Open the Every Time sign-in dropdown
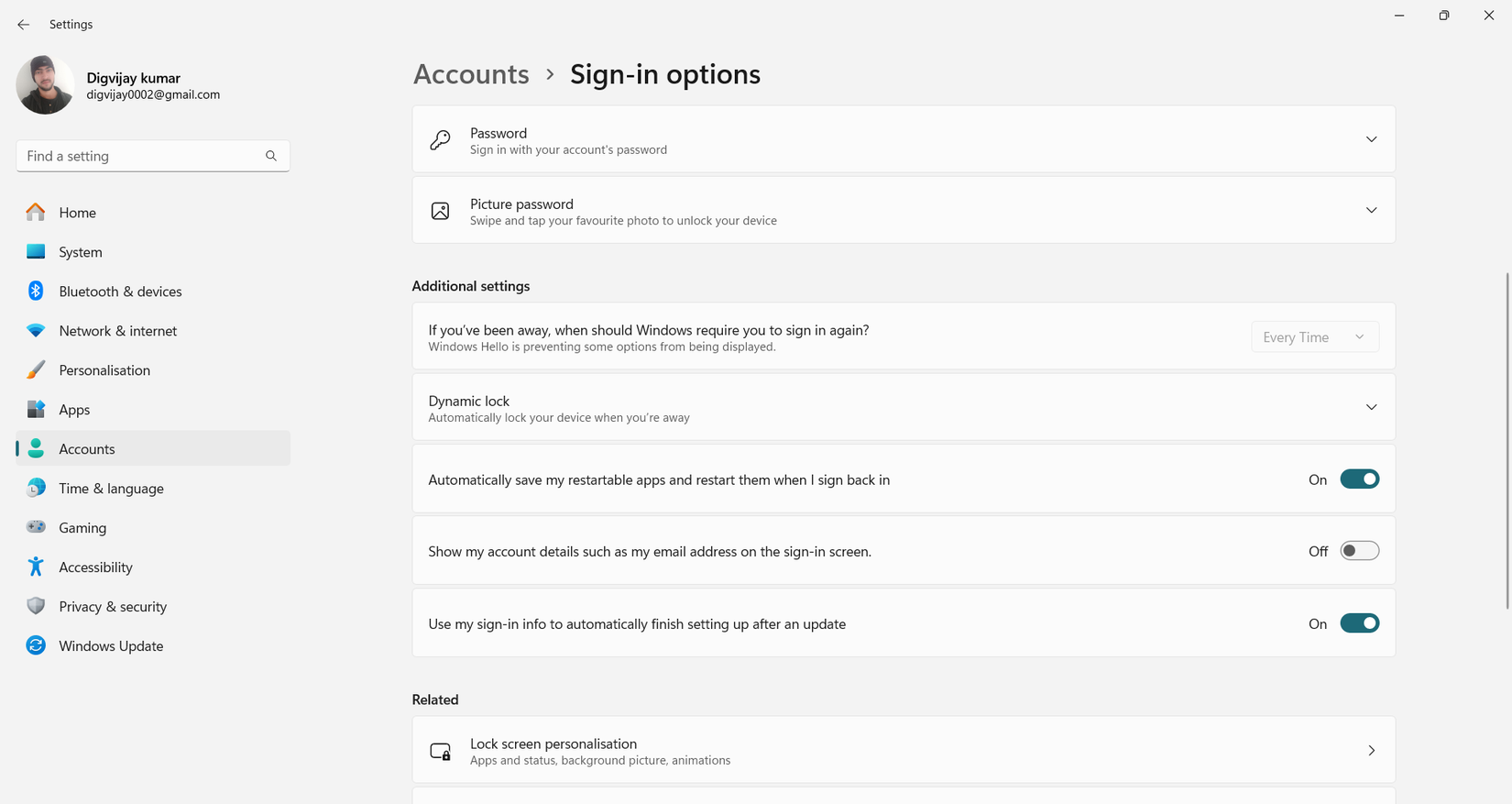 click(x=1314, y=337)
